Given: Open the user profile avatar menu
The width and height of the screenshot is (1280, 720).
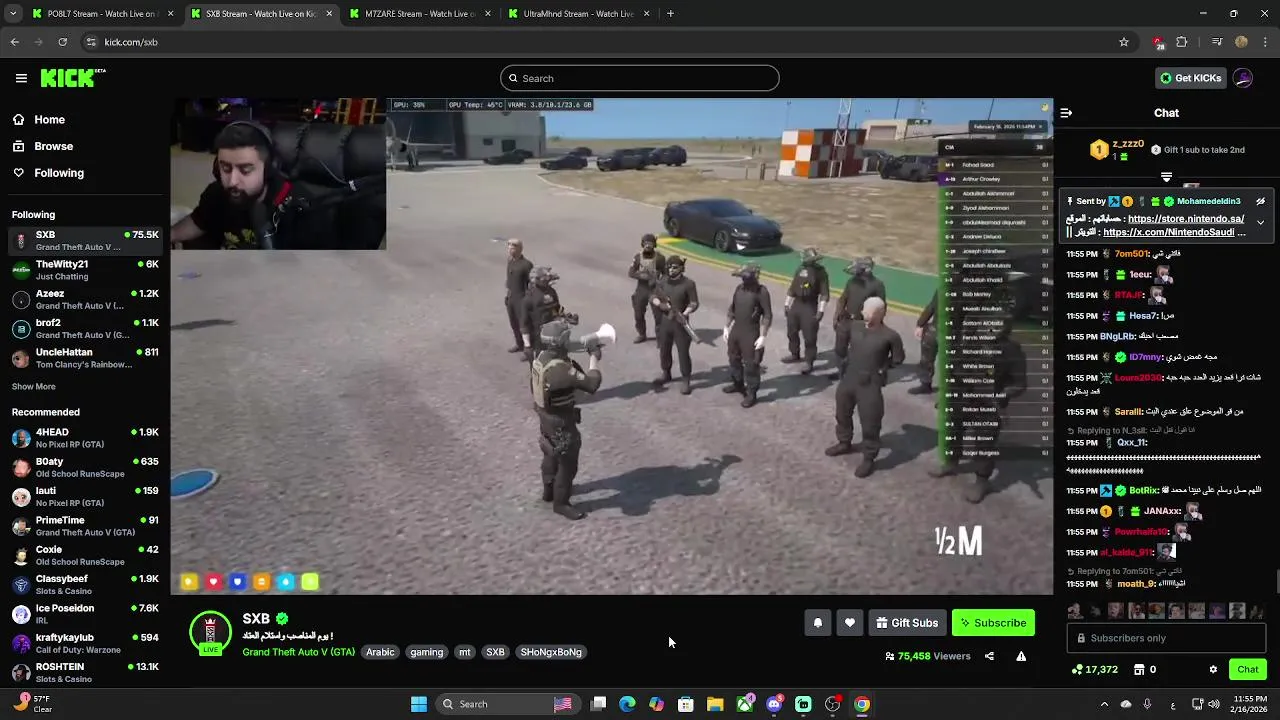Looking at the screenshot, I should tap(1243, 78).
